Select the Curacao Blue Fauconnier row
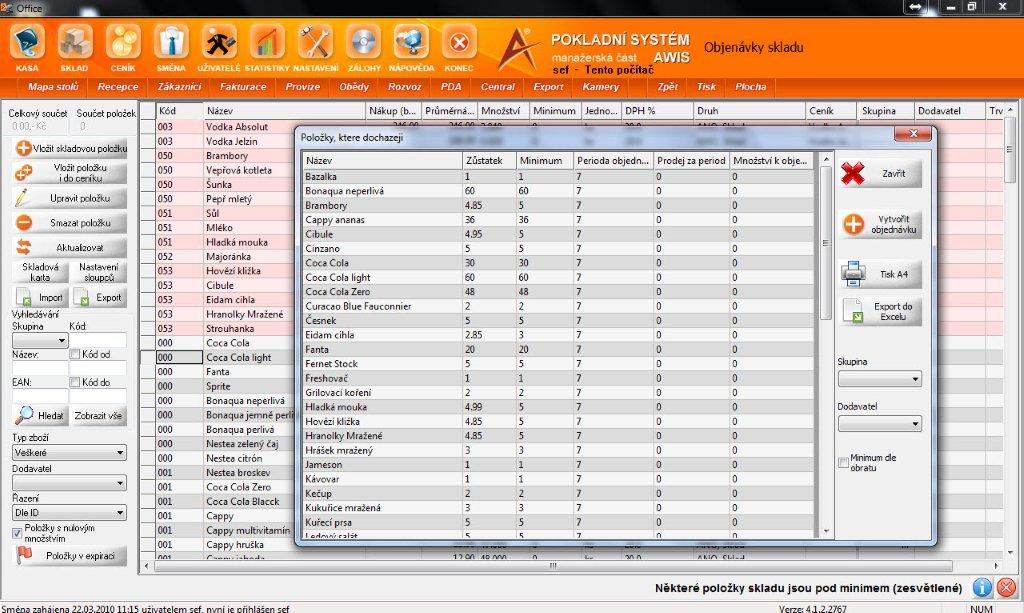The height and width of the screenshot is (613, 1024). (559, 306)
